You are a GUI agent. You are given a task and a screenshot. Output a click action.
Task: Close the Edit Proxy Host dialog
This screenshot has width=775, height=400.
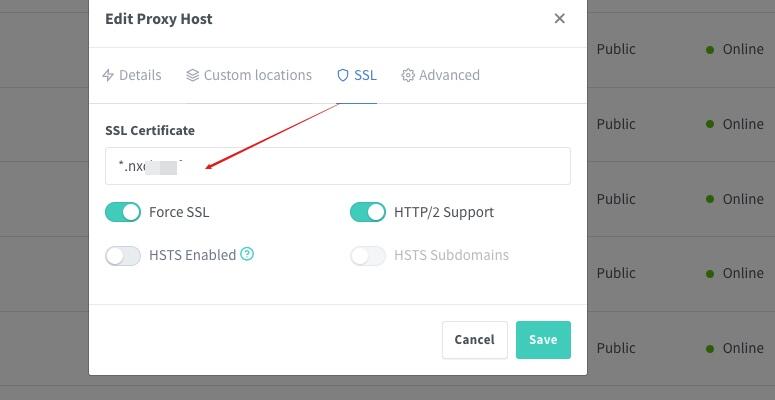click(x=560, y=19)
